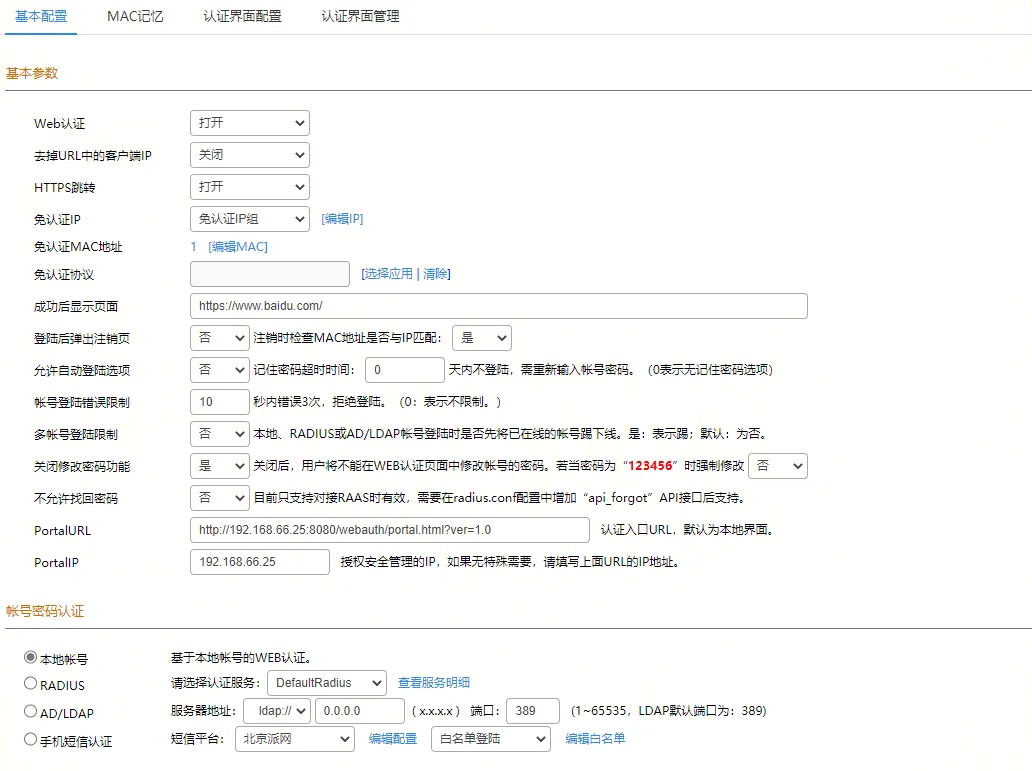Click the 编辑白名单 link

pyautogui.click(x=595, y=739)
